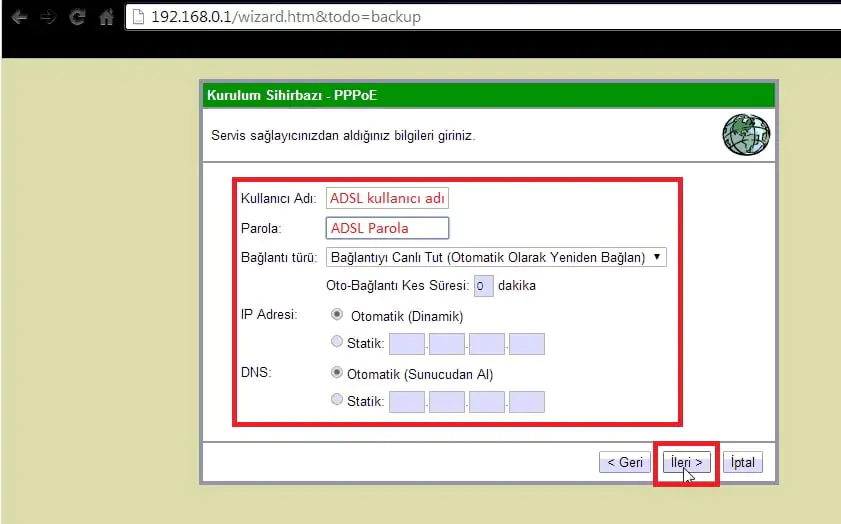Click the 'Bağlantı türü:' label
The image size is (841, 524).
point(279,258)
